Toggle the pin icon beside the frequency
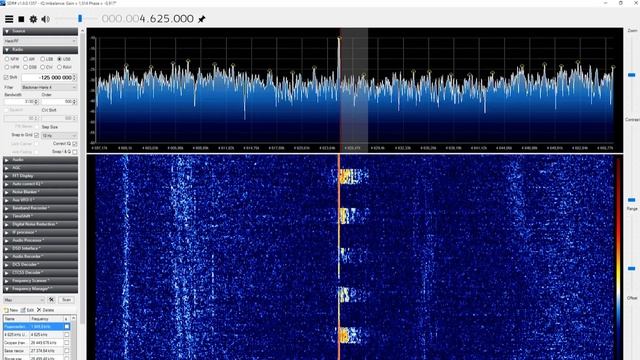640x360 pixels. [202, 19]
